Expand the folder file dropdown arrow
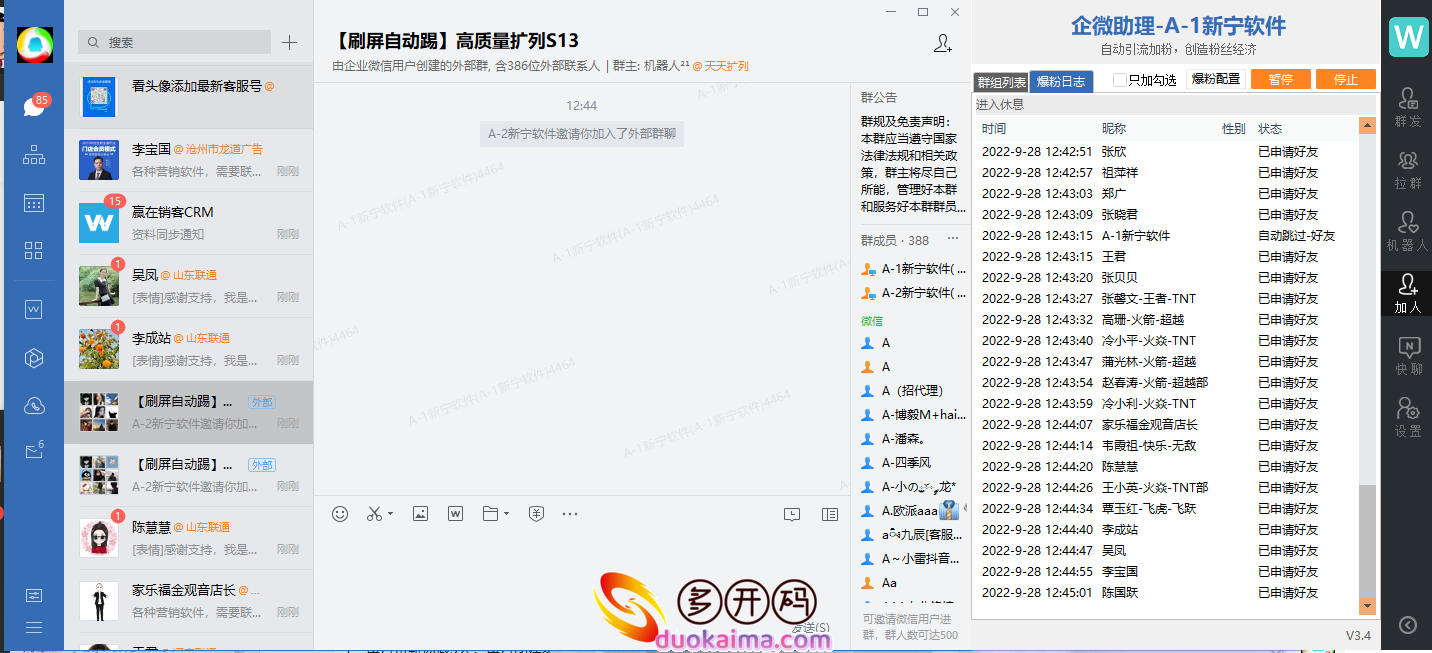Image resolution: width=1432 pixels, height=653 pixels. [507, 514]
